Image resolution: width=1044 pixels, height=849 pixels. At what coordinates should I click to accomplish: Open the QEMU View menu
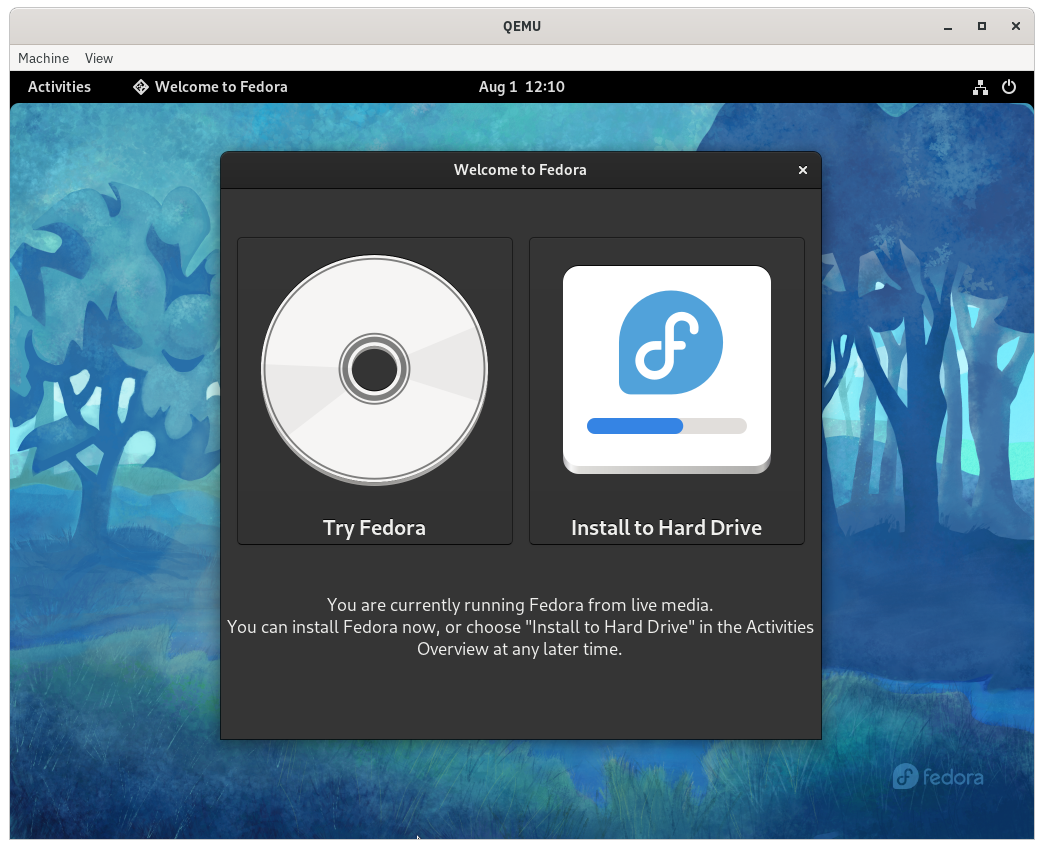pyautogui.click(x=99, y=59)
